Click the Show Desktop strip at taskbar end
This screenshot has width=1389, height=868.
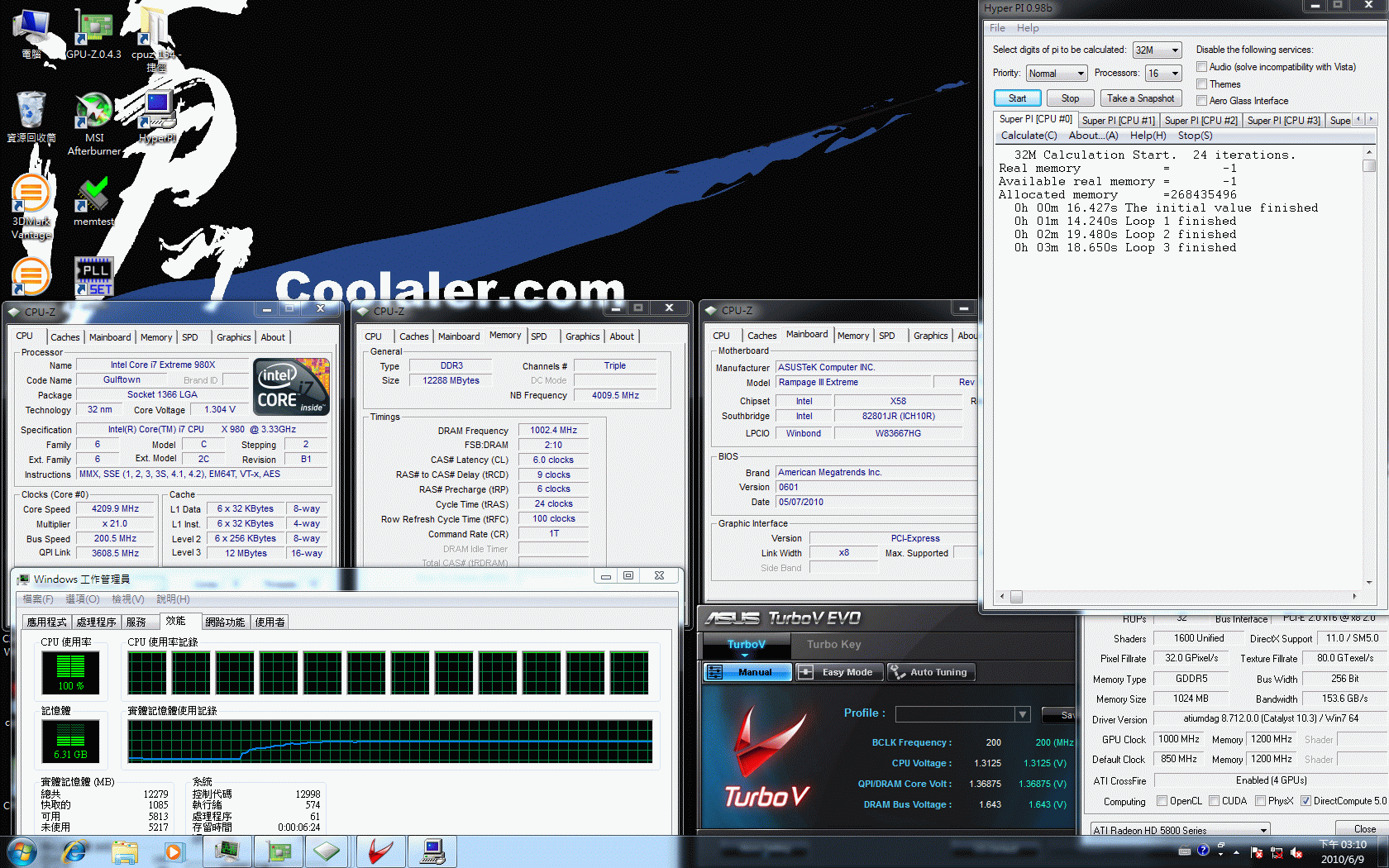click(x=1383, y=852)
